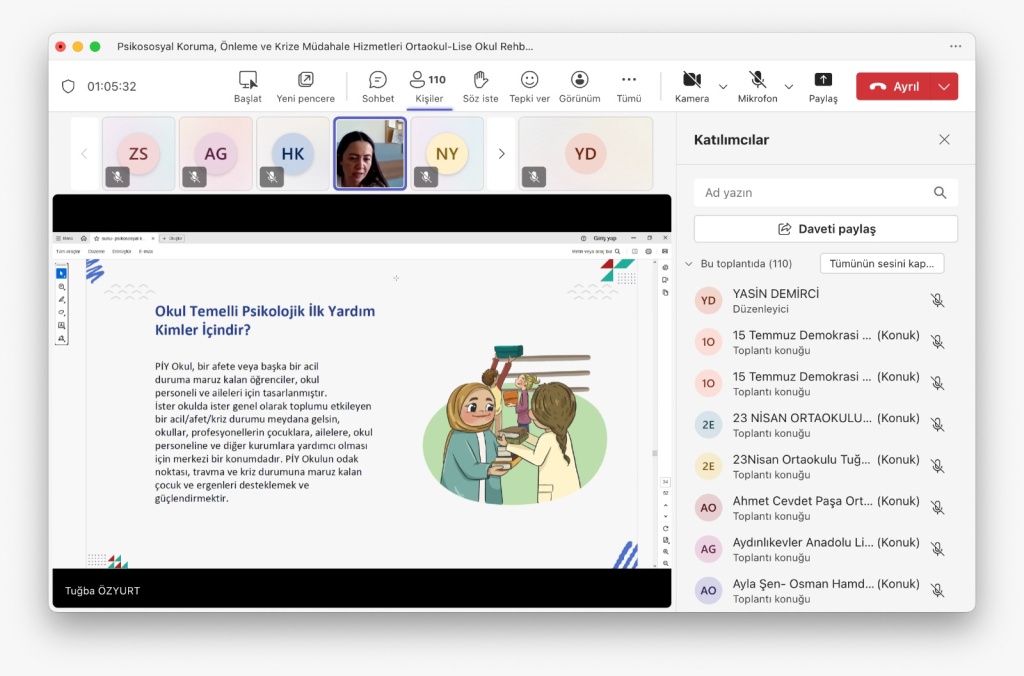Click the Daveti paylaş button
This screenshot has height=676, width=1024.
point(825,229)
